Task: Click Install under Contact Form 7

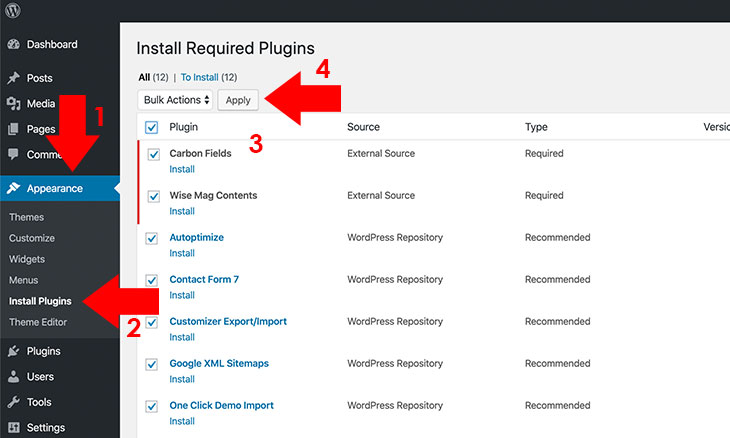Action: pyautogui.click(x=182, y=295)
